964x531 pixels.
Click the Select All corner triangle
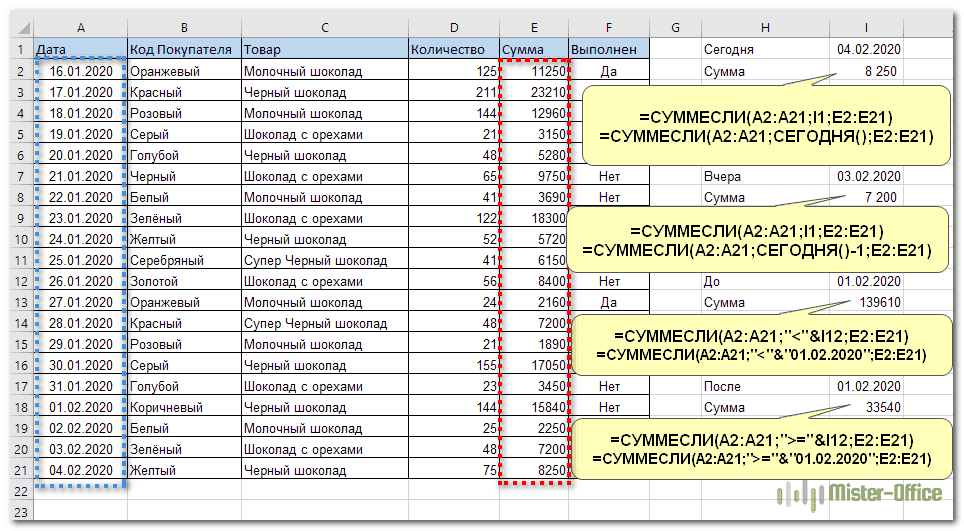(22, 28)
